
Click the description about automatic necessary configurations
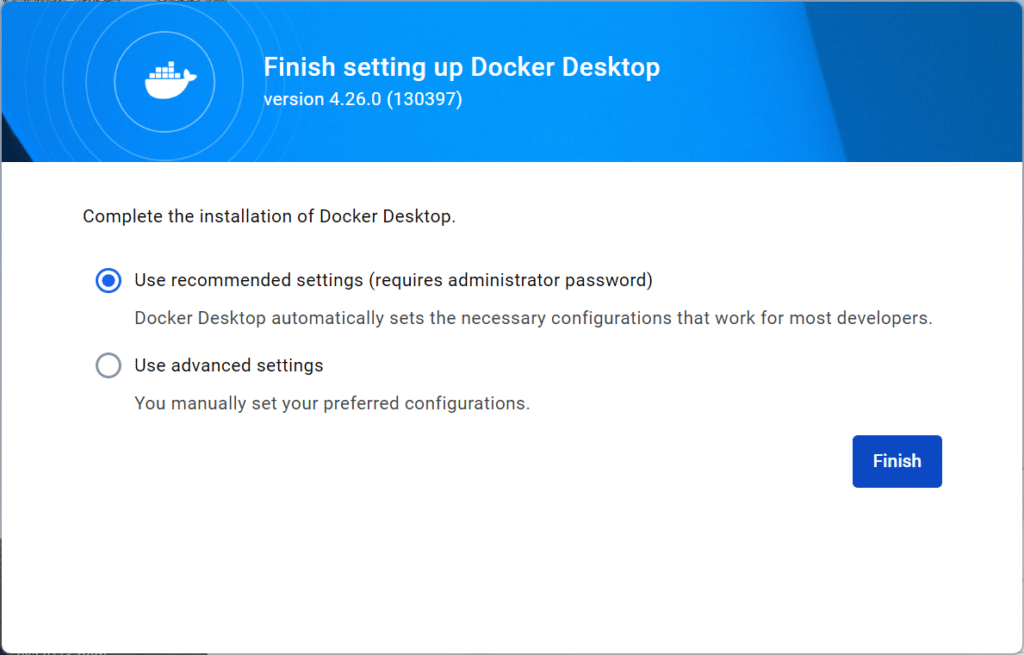click(533, 318)
